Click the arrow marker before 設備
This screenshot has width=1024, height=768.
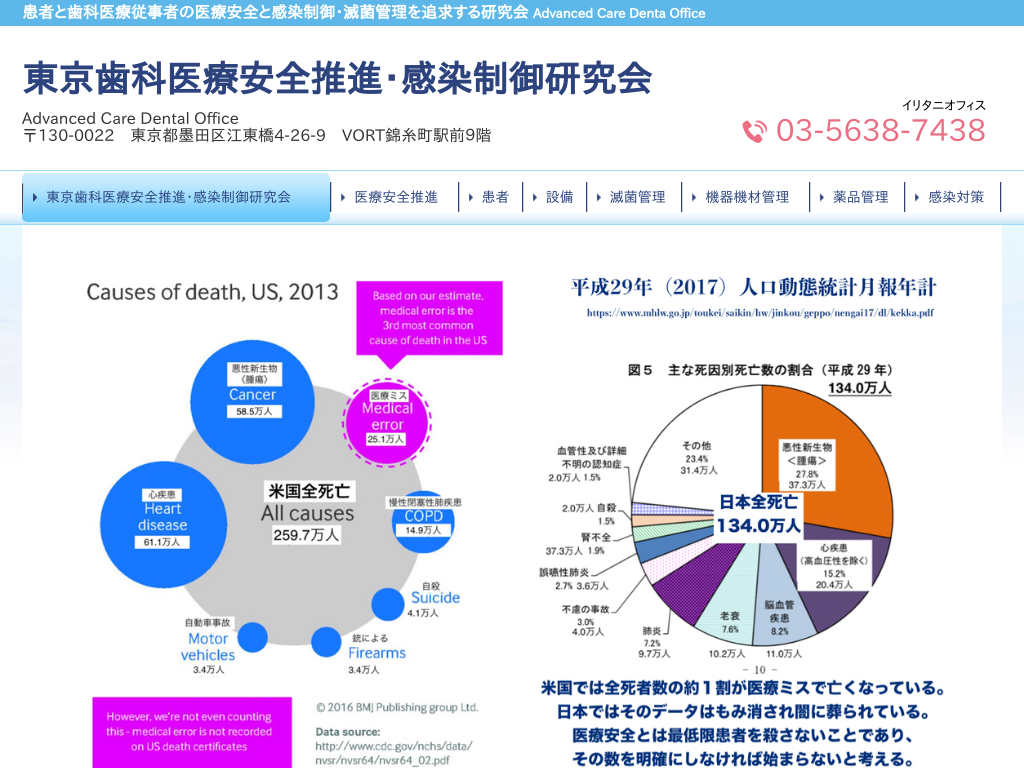[535, 198]
